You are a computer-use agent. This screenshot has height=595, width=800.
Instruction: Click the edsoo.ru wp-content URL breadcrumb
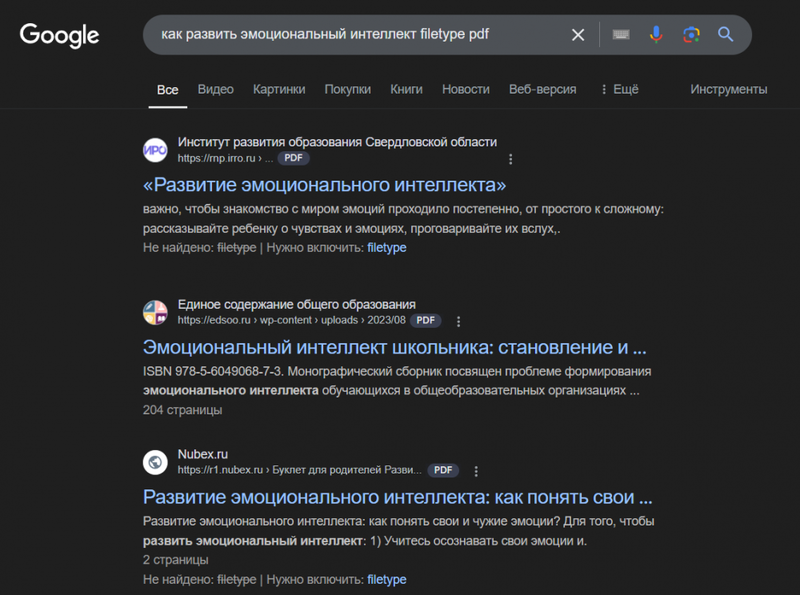pyautogui.click(x=291, y=320)
